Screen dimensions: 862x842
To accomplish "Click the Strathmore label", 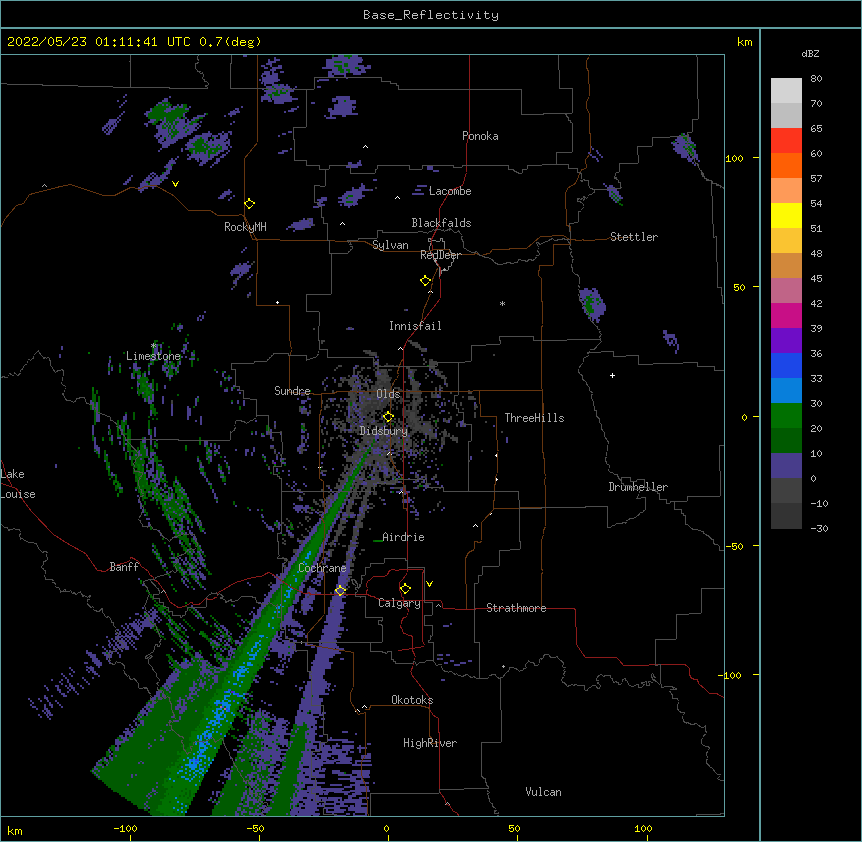I will click(516, 608).
